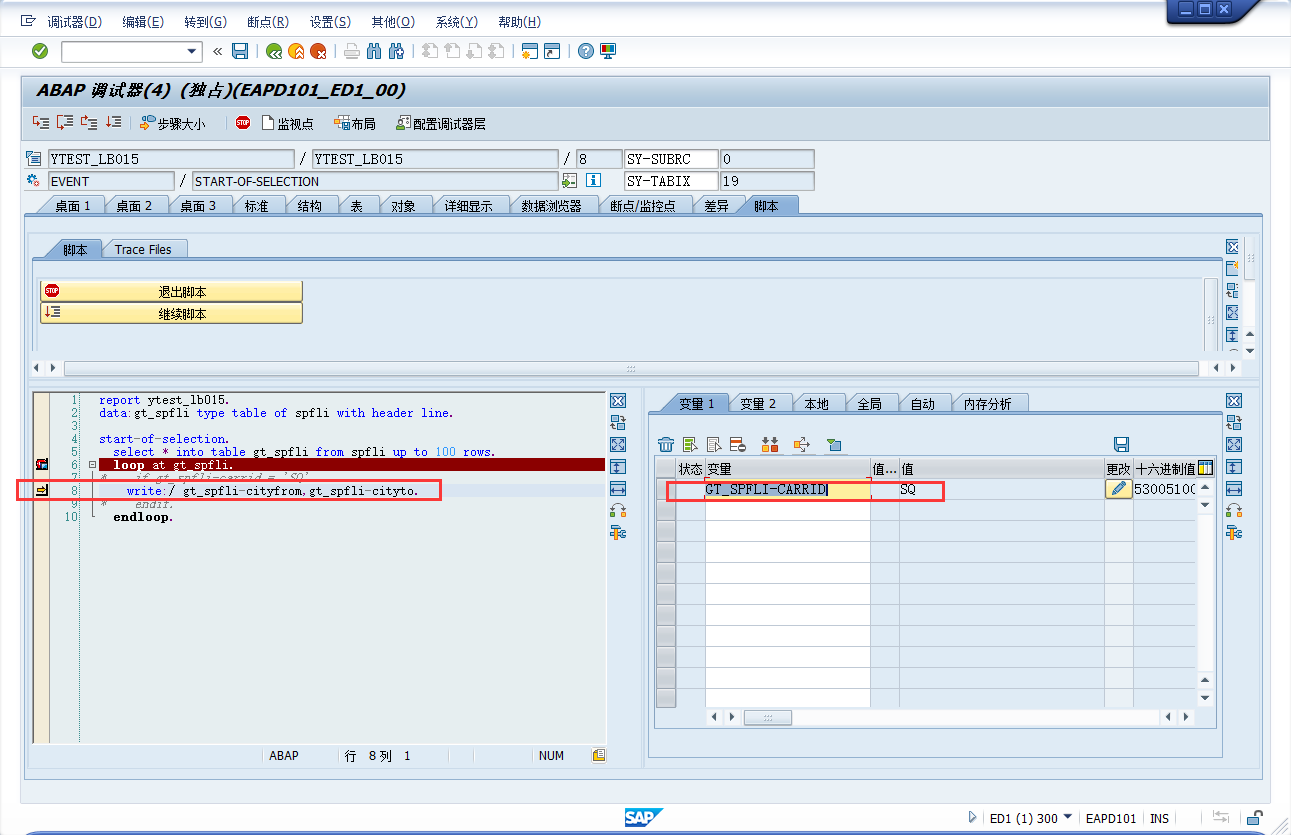Click the green checkmark Enter icon
This screenshot has width=1291, height=835.
(x=40, y=51)
